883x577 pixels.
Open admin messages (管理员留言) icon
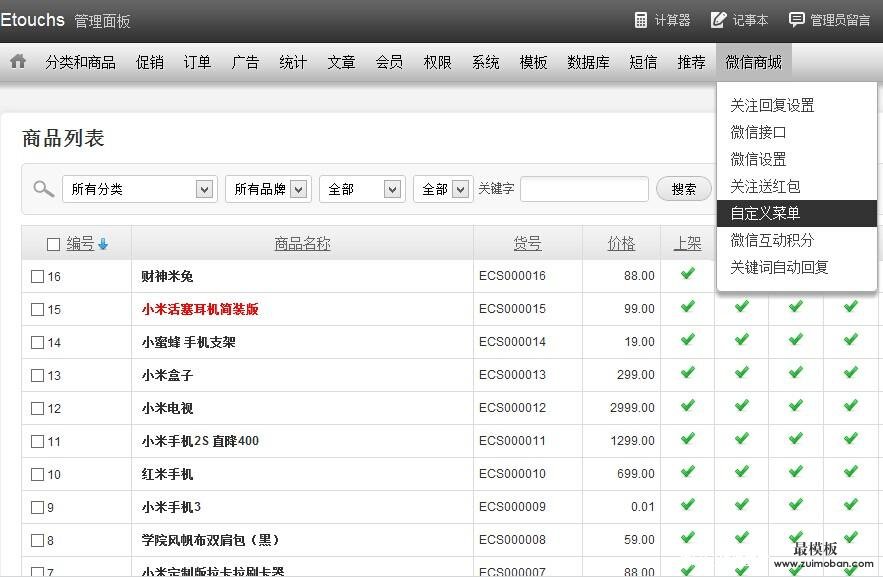pos(796,20)
